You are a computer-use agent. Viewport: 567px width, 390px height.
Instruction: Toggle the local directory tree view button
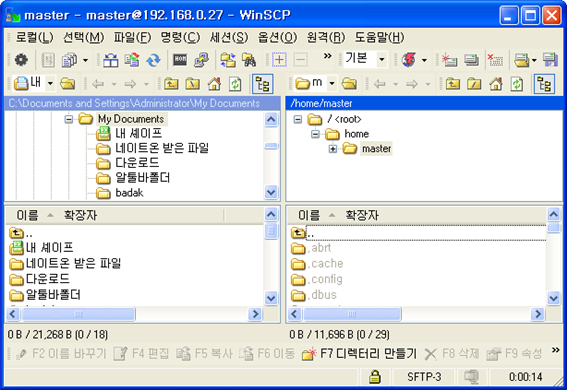[263, 84]
